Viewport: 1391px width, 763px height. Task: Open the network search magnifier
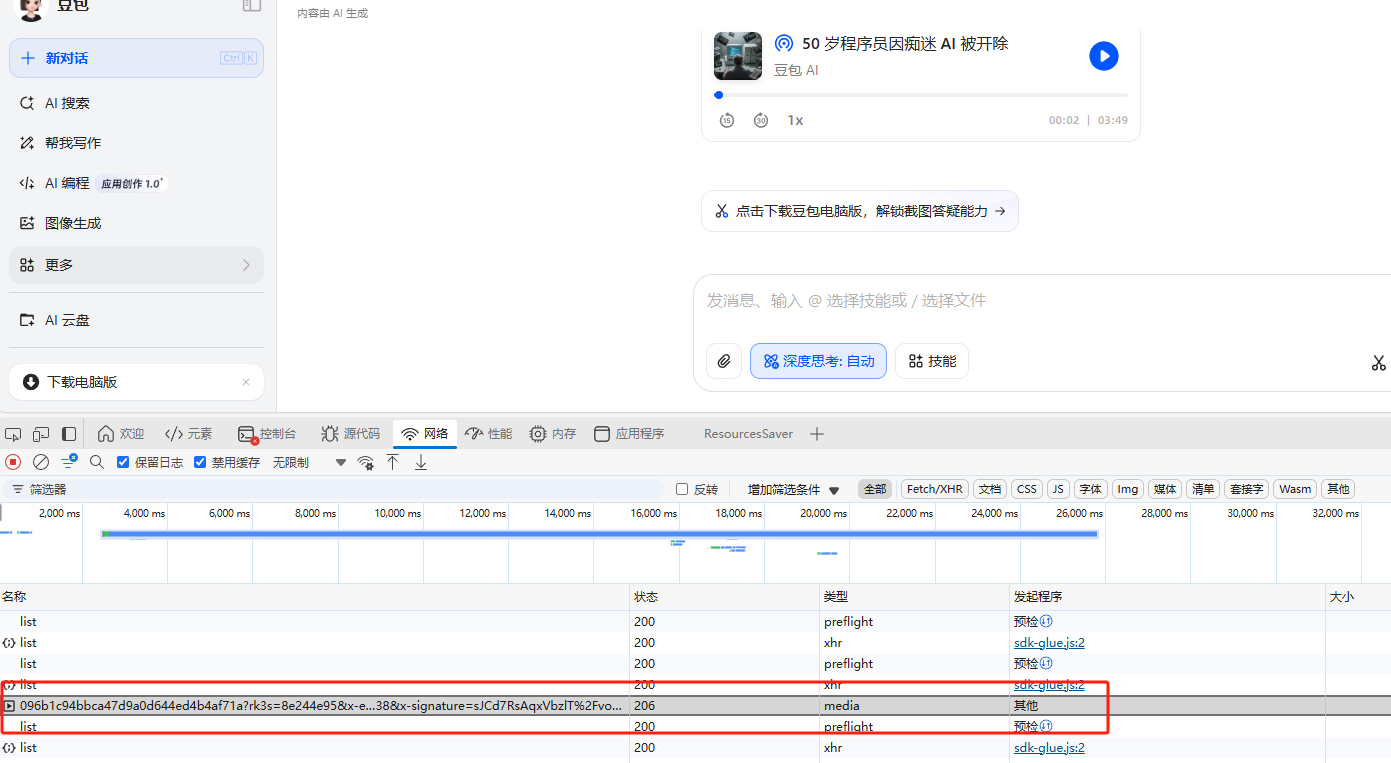(97, 462)
